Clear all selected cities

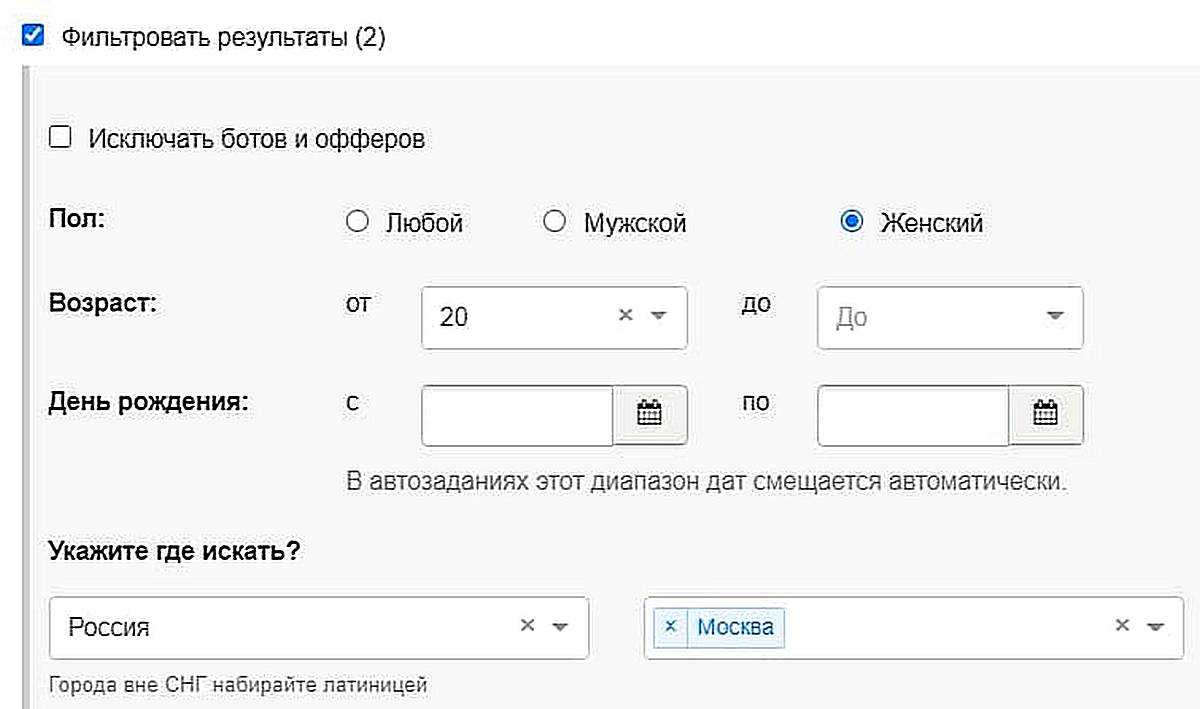coord(1123,626)
